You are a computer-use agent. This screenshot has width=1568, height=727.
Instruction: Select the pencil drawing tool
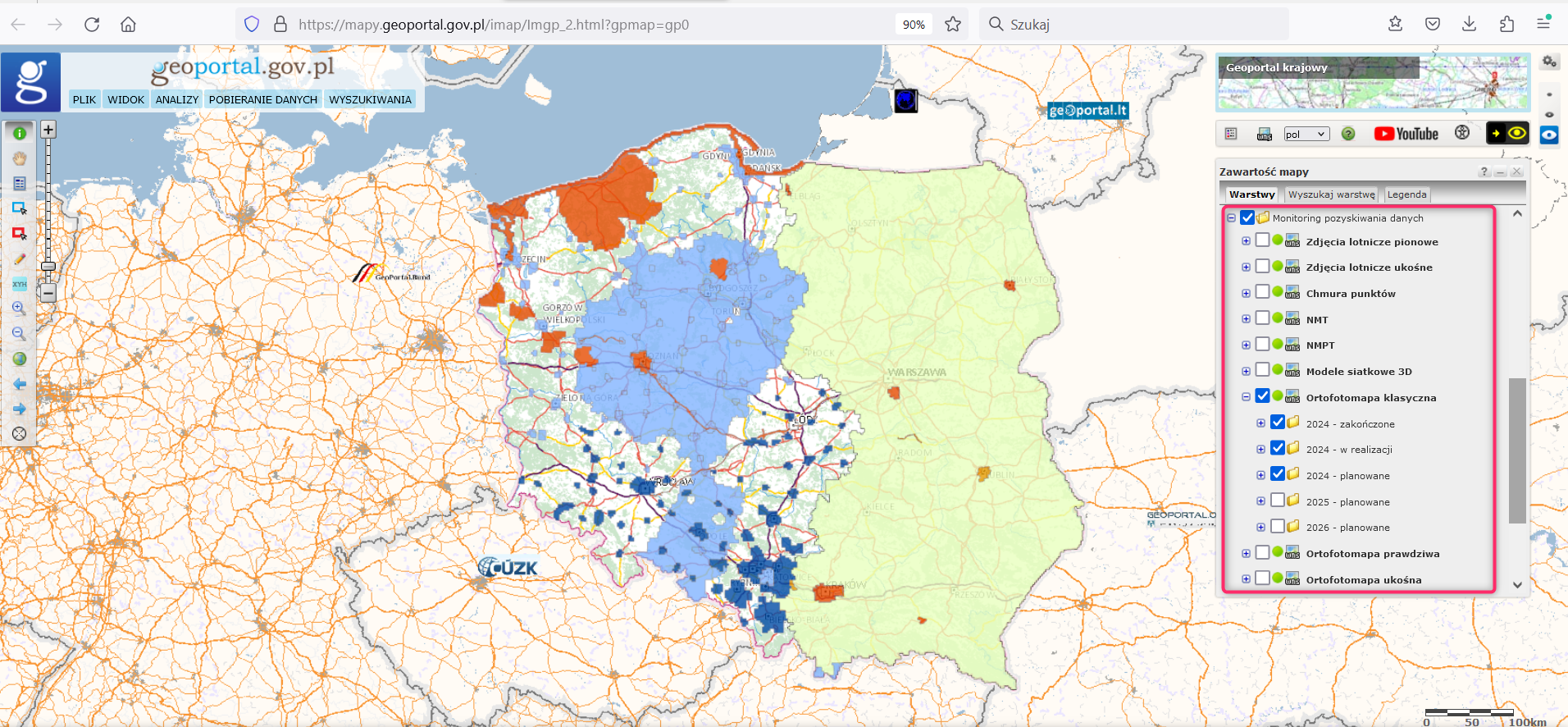tap(20, 259)
